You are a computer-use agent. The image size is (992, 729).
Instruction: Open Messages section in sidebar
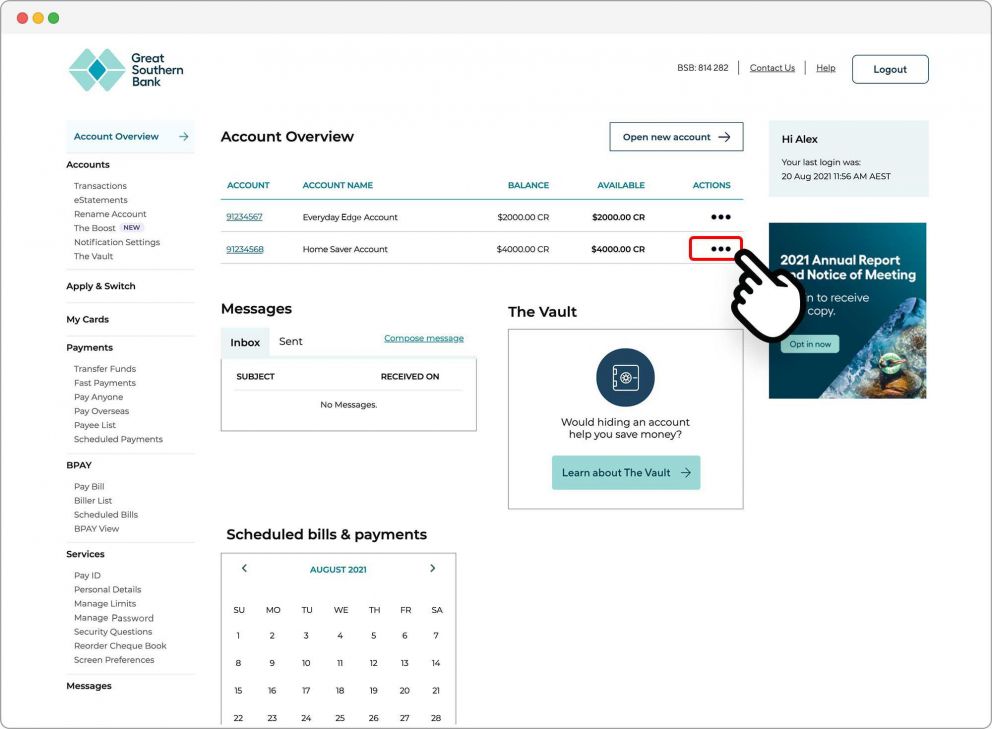[x=89, y=686]
